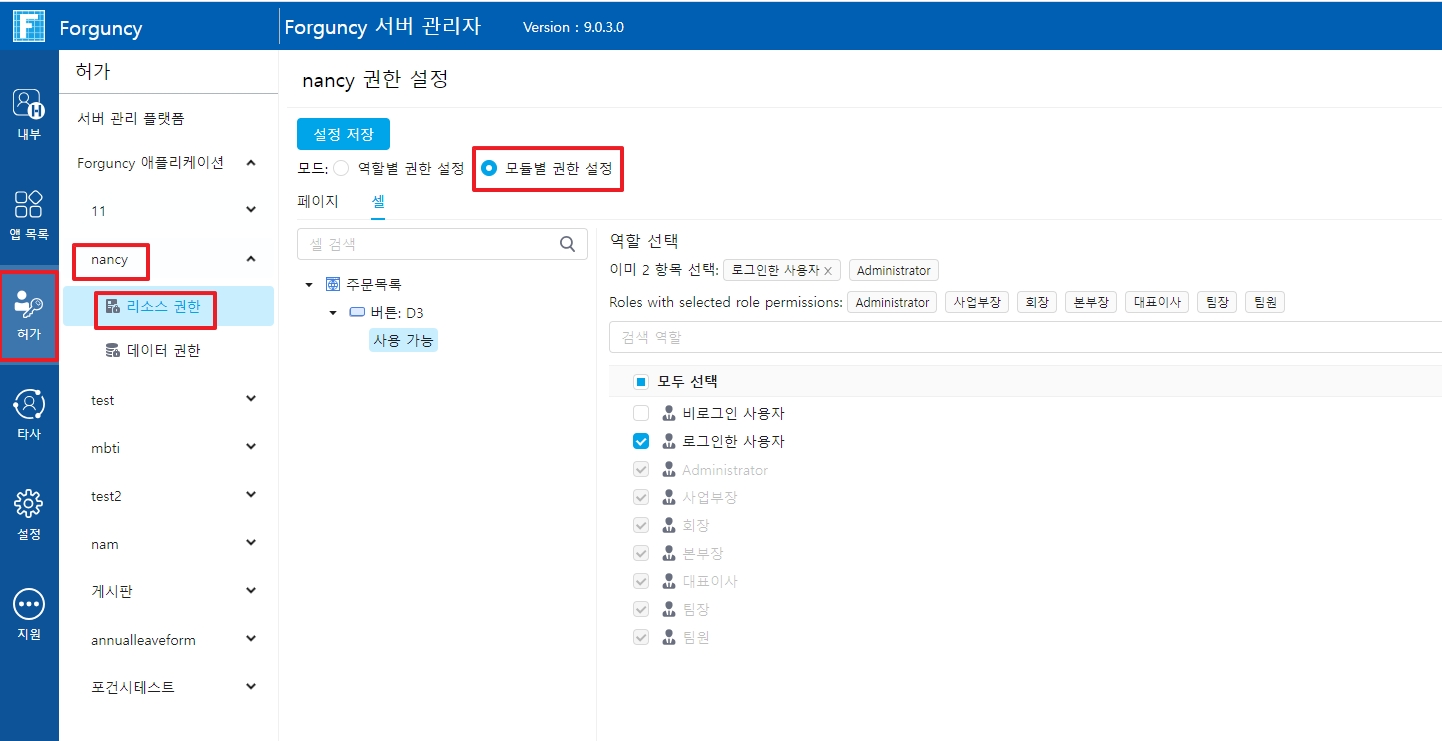Click the Forguncy logo icon
This screenshot has width=1442, height=741.
coord(29,25)
